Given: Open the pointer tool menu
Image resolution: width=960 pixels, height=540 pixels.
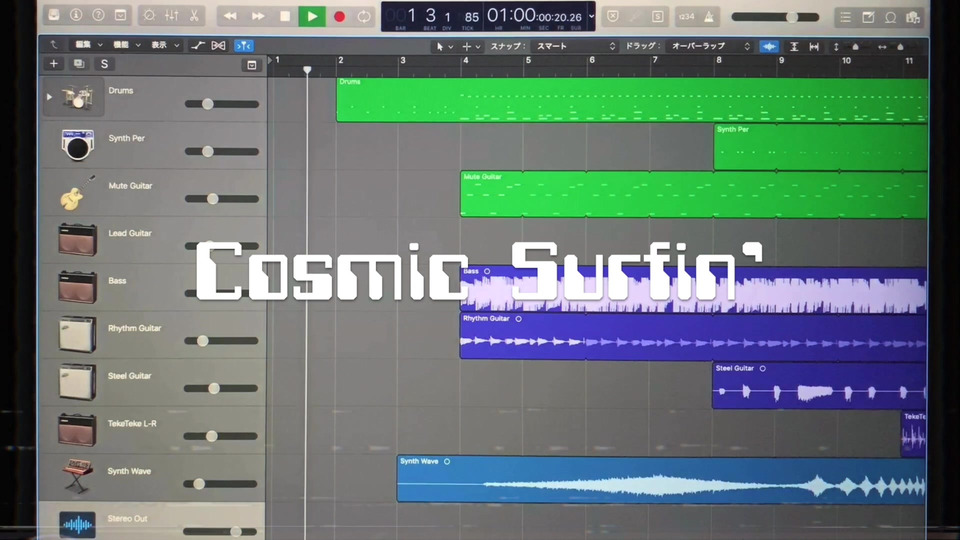Looking at the screenshot, I should tap(444, 47).
